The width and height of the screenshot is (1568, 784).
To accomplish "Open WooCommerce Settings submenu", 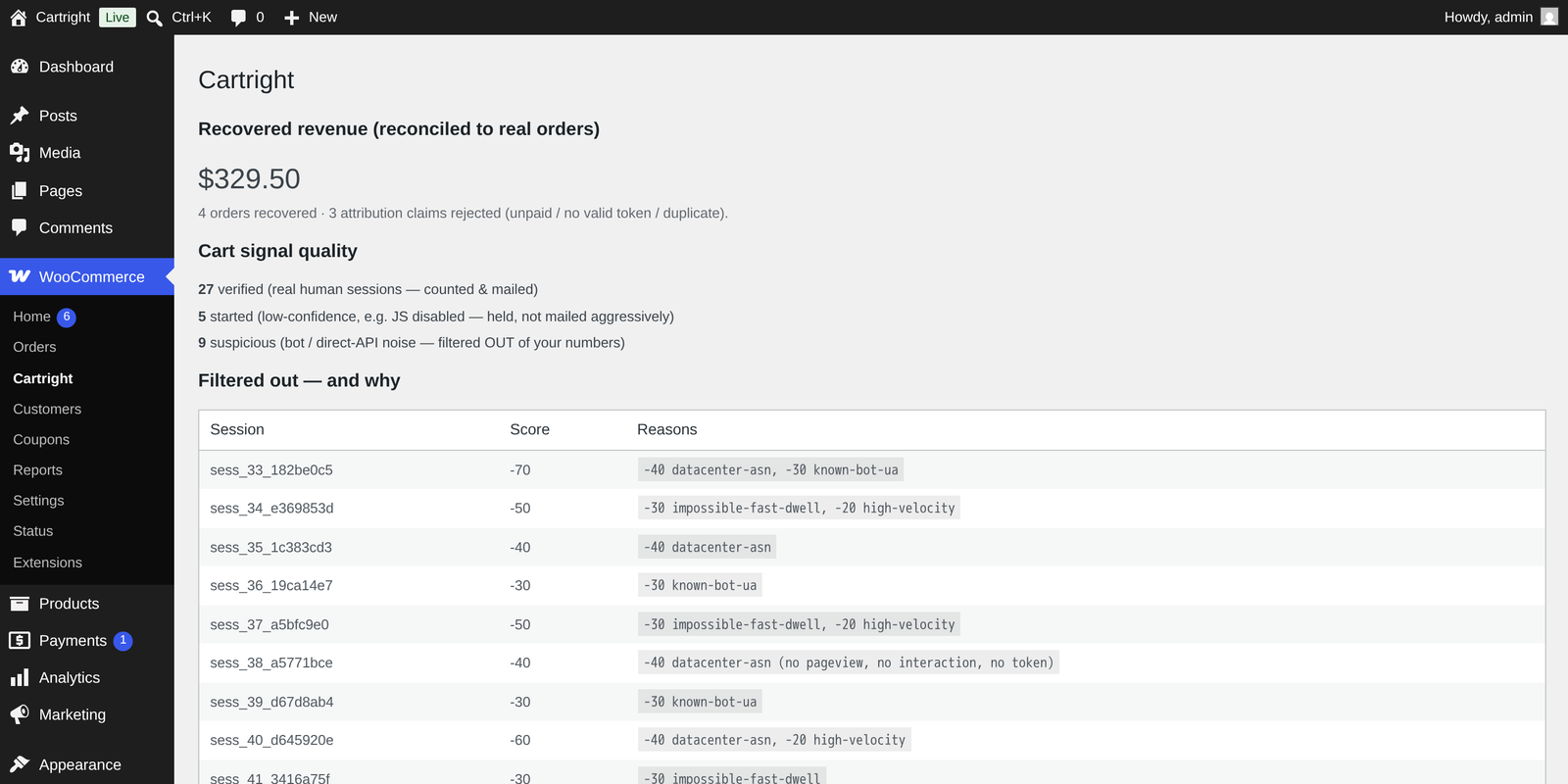I will (x=38, y=501).
